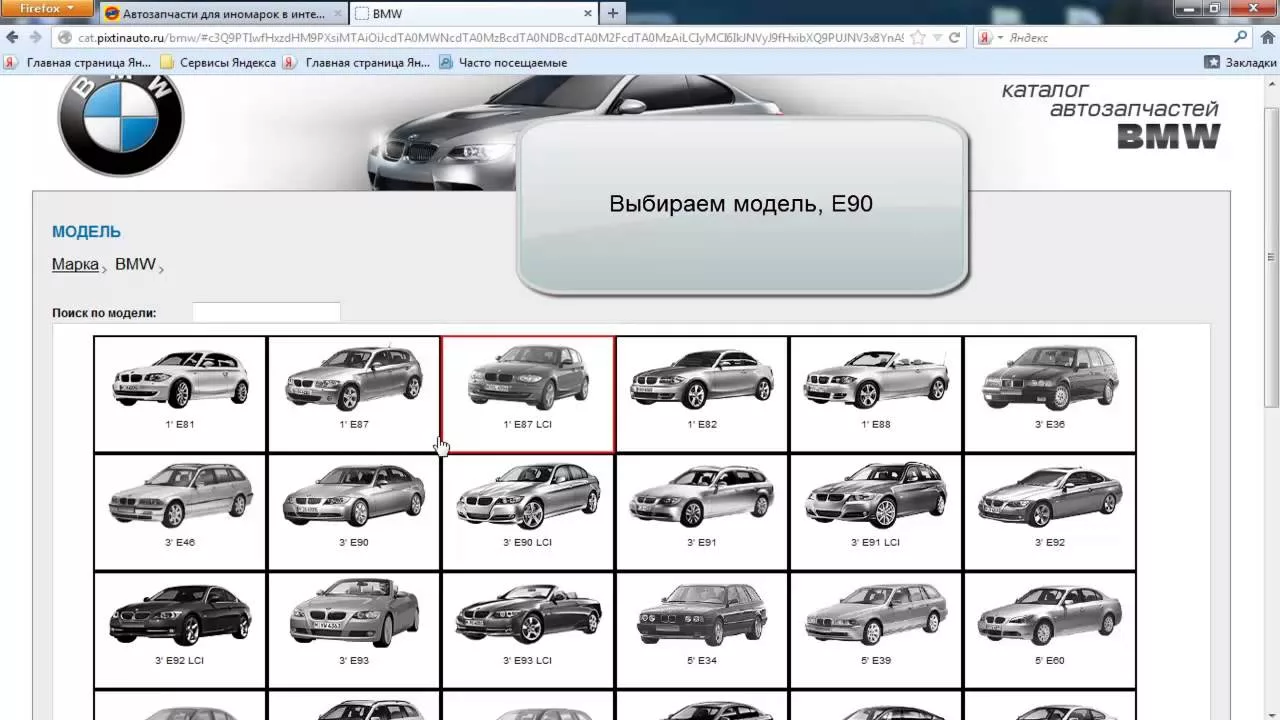The height and width of the screenshot is (720, 1280).
Task: Choose the 3' E90 model
Action: click(x=354, y=512)
